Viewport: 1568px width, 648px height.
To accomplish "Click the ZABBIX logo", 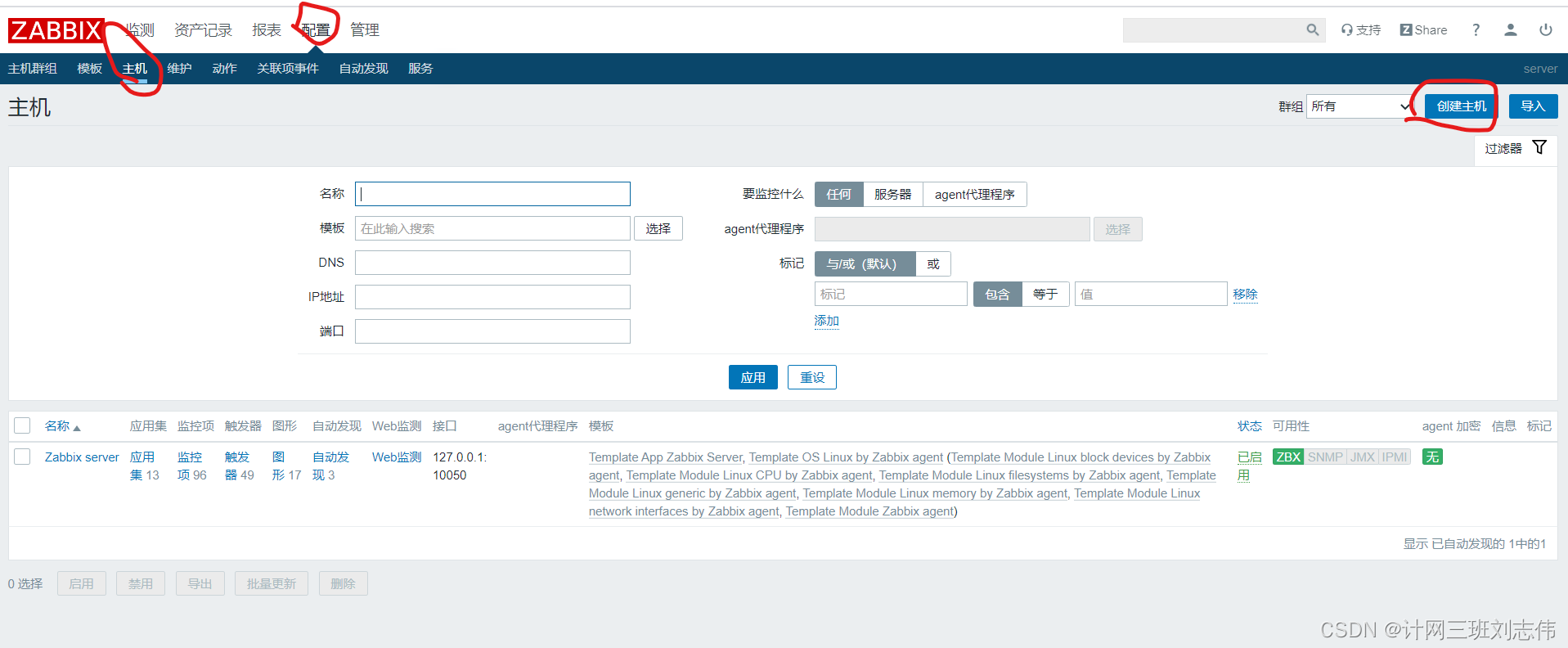I will tap(56, 30).
